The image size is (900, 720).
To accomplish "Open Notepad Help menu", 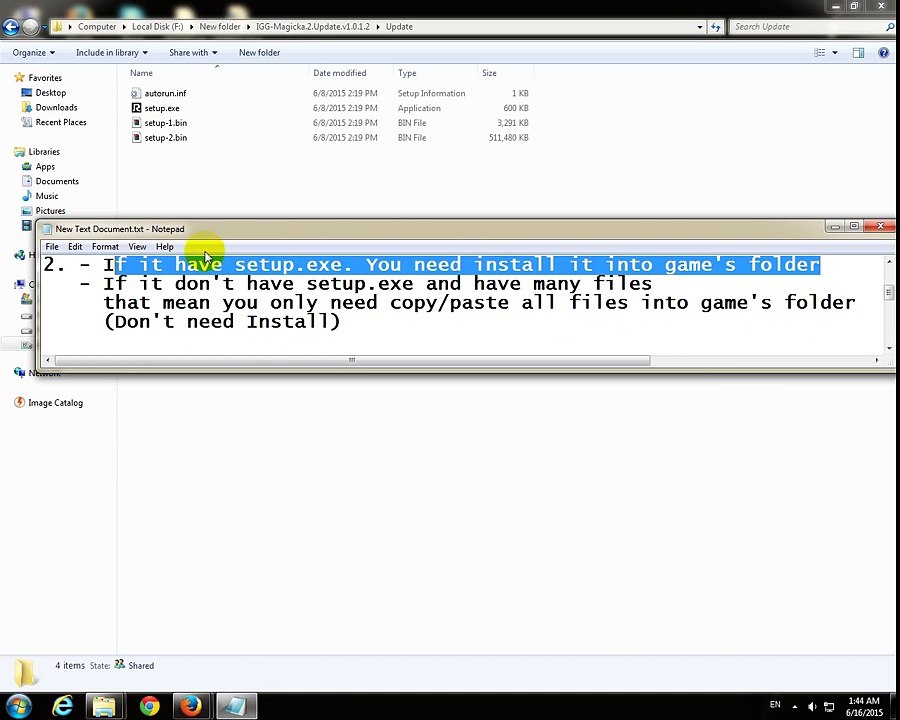I will [165, 247].
